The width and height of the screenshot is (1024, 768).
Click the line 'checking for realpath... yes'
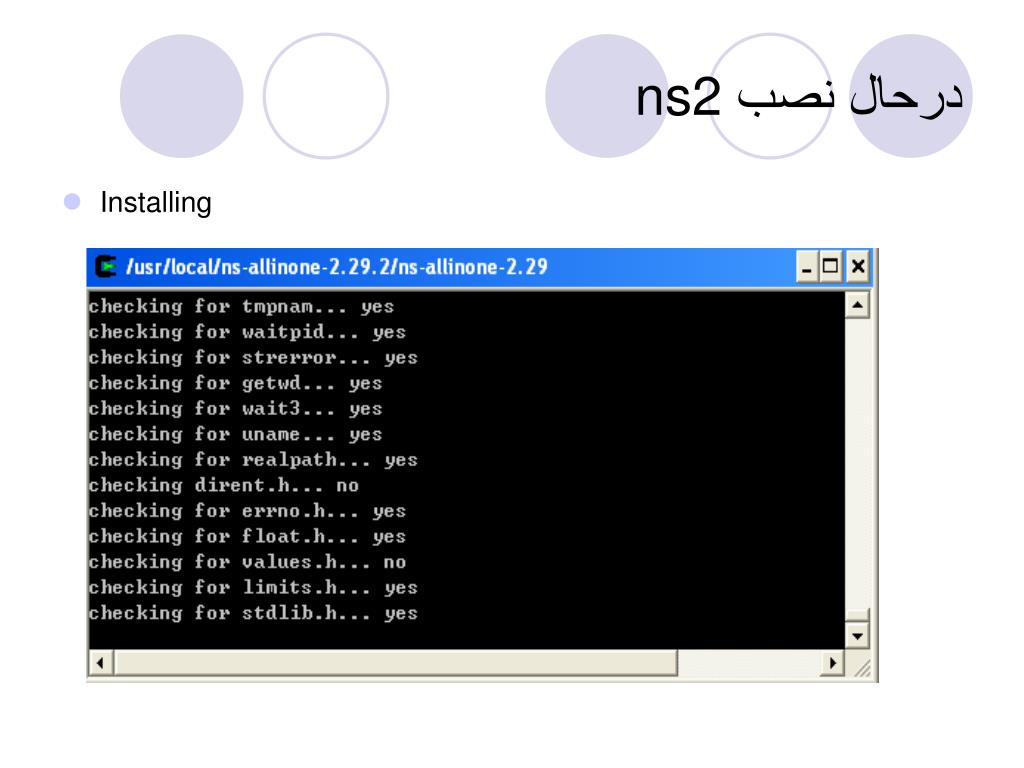[x=253, y=459]
